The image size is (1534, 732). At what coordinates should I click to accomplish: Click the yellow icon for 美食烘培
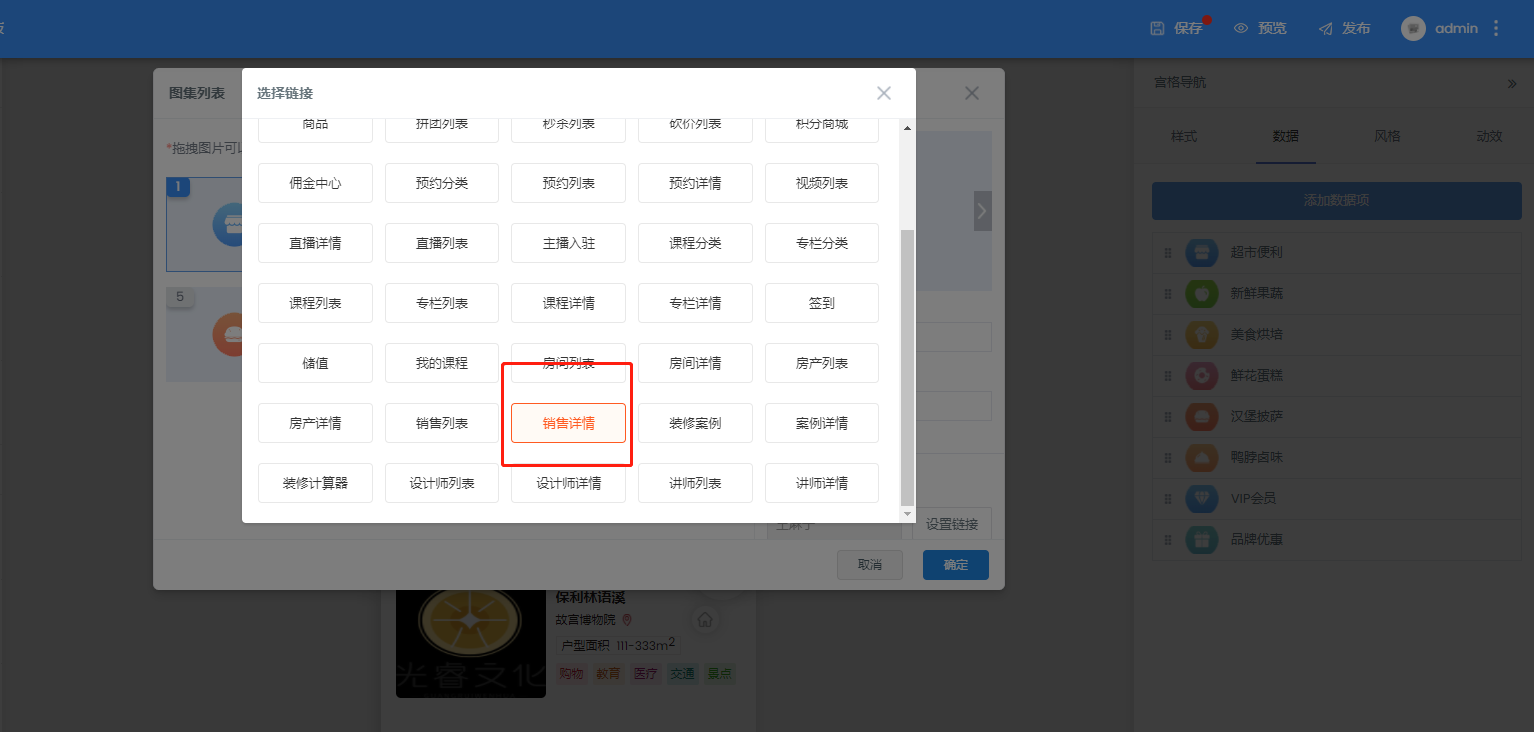[x=1202, y=335]
